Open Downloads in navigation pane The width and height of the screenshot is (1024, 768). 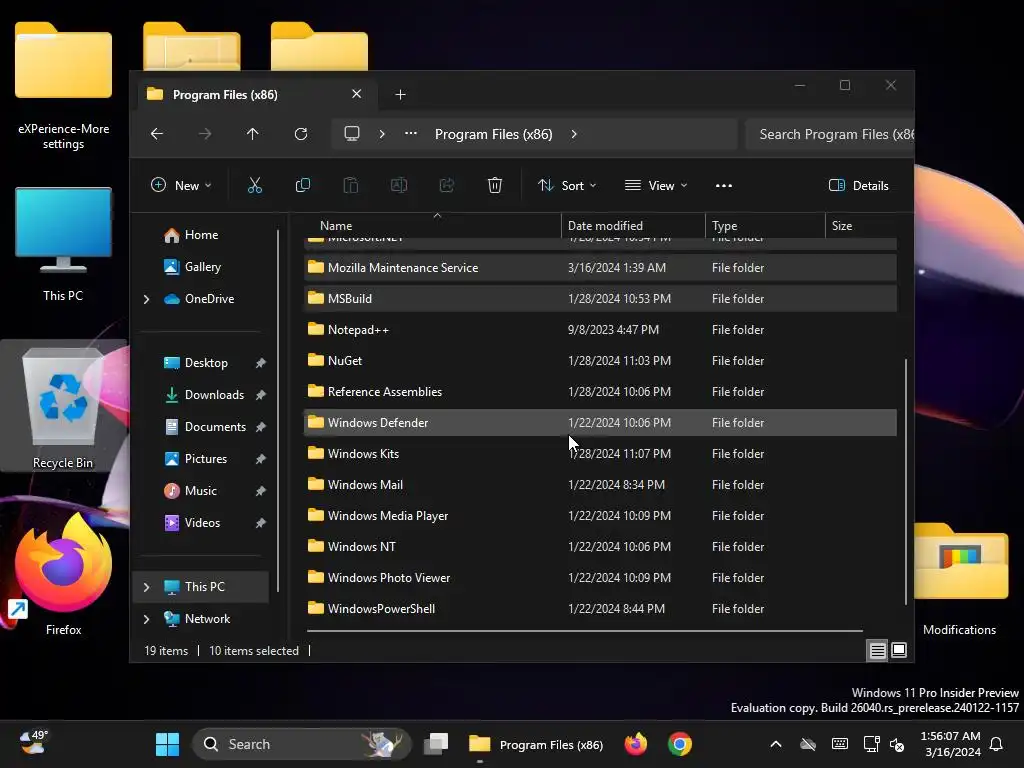click(214, 395)
